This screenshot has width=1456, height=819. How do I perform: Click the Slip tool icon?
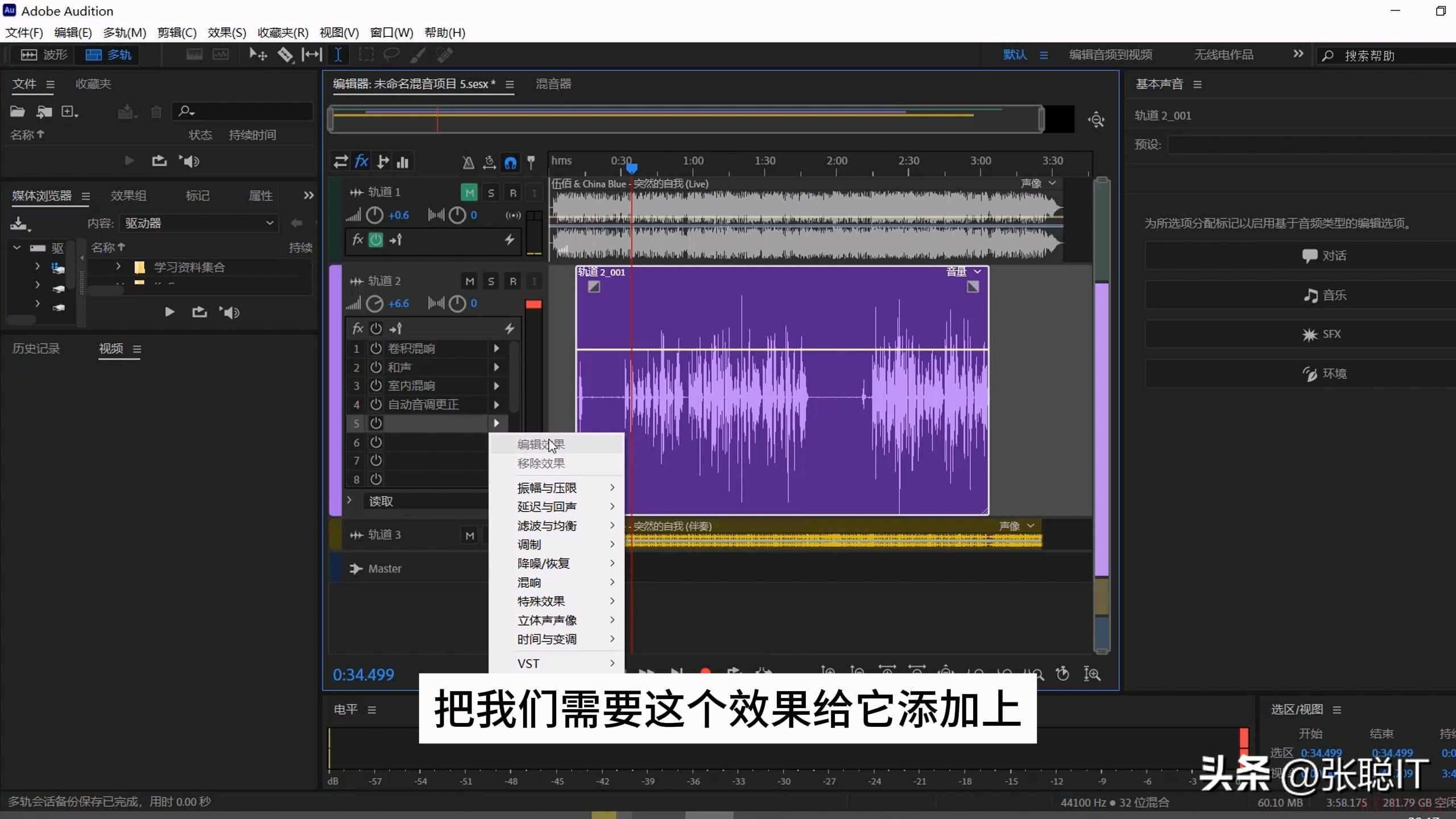311,55
